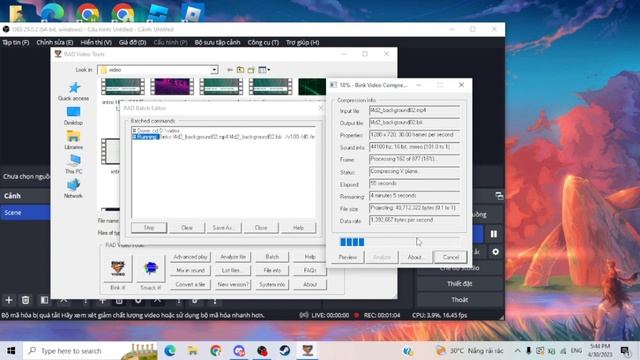
Task: Click Analyze file in RAD Video Tools
Action: coord(233,257)
